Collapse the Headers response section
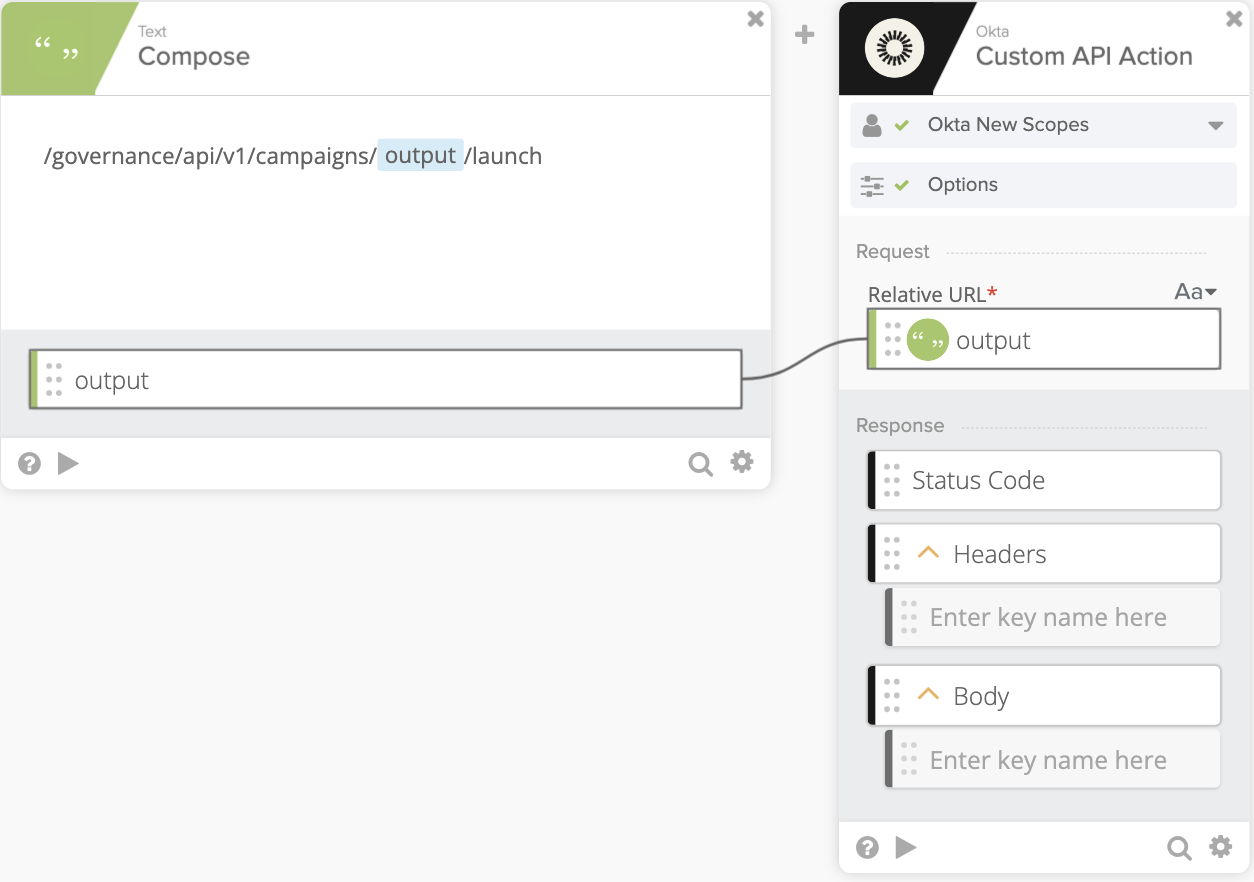Screen dimensions: 1254x882 [x=928, y=553]
